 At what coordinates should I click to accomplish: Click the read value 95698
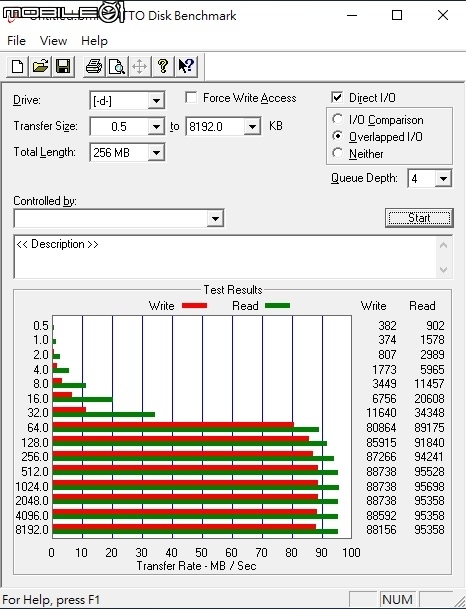pos(429,486)
